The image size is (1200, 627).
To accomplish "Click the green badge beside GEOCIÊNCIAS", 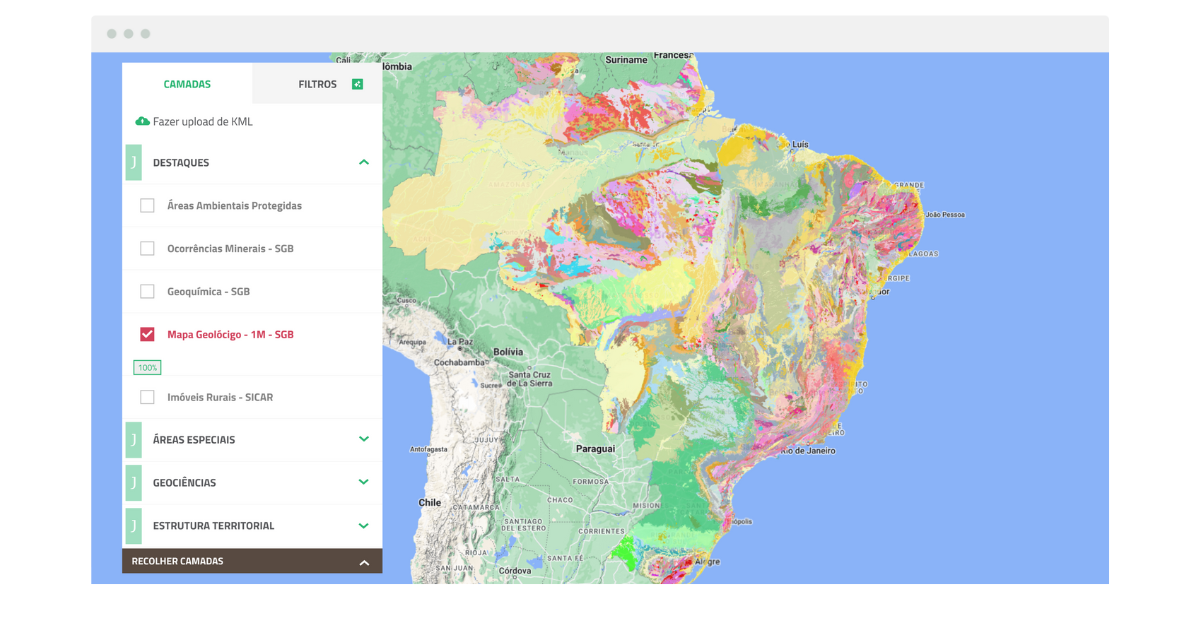I will coord(133,482).
